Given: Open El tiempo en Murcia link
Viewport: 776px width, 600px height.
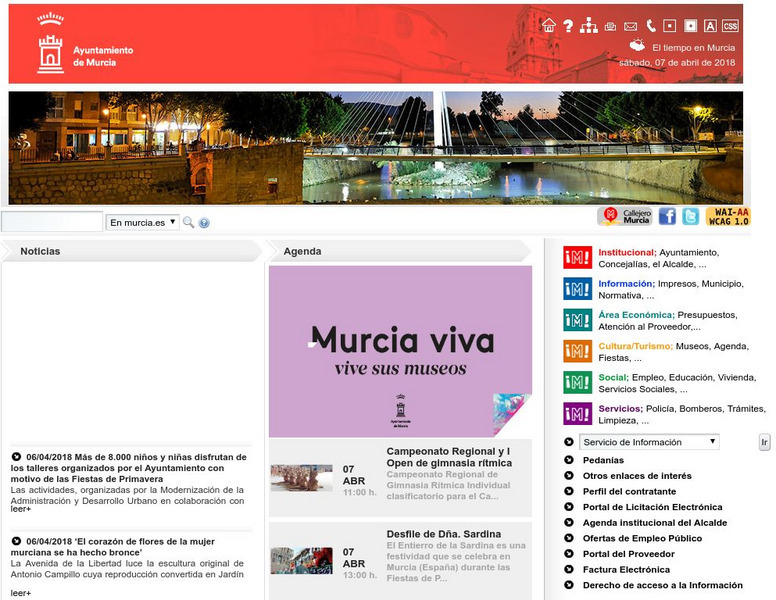Looking at the screenshot, I should [x=693, y=48].
